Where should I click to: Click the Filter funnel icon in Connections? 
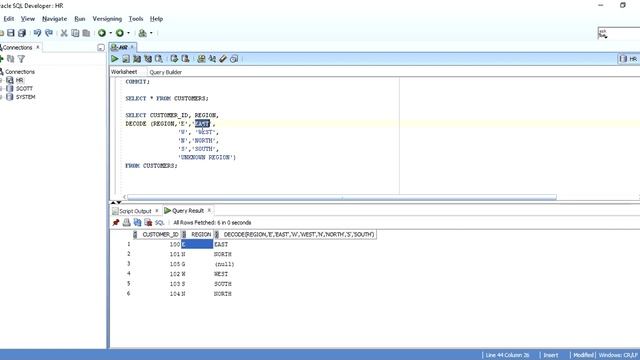tap(21, 59)
